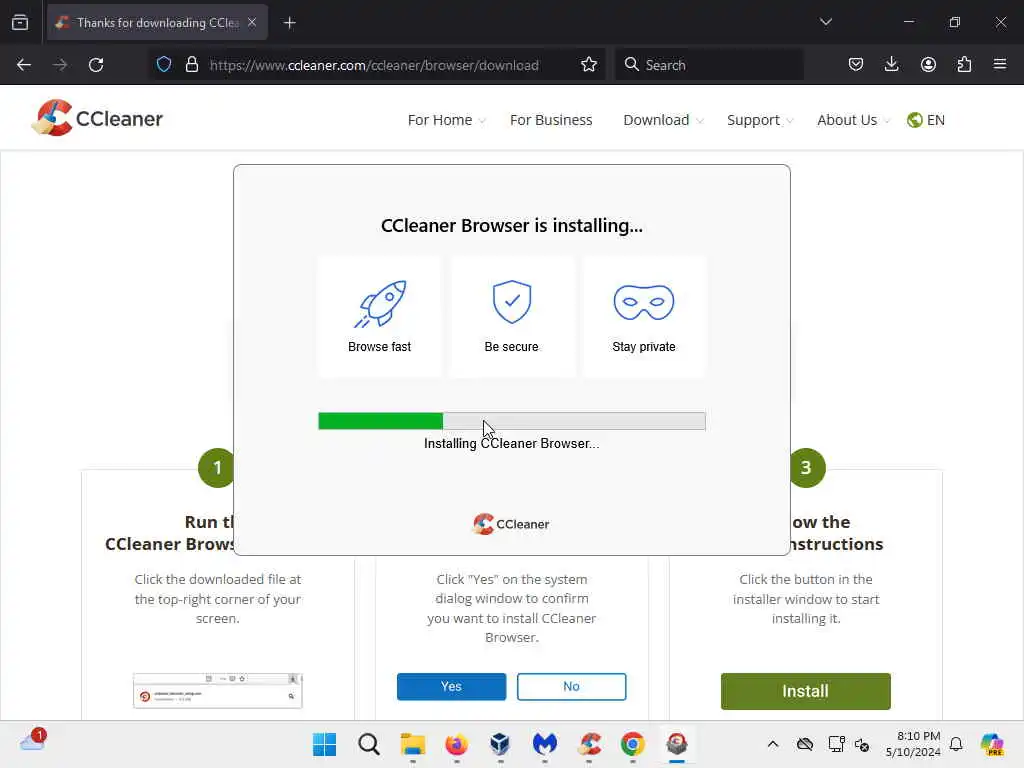
Task: Open taskbar Search
Action: point(369,744)
